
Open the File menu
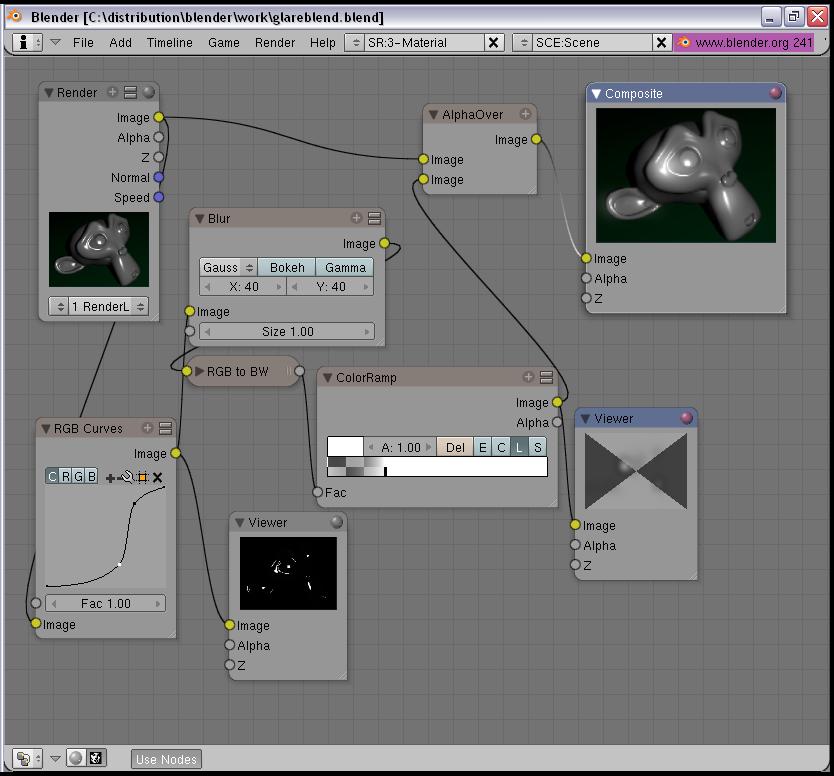tap(83, 43)
